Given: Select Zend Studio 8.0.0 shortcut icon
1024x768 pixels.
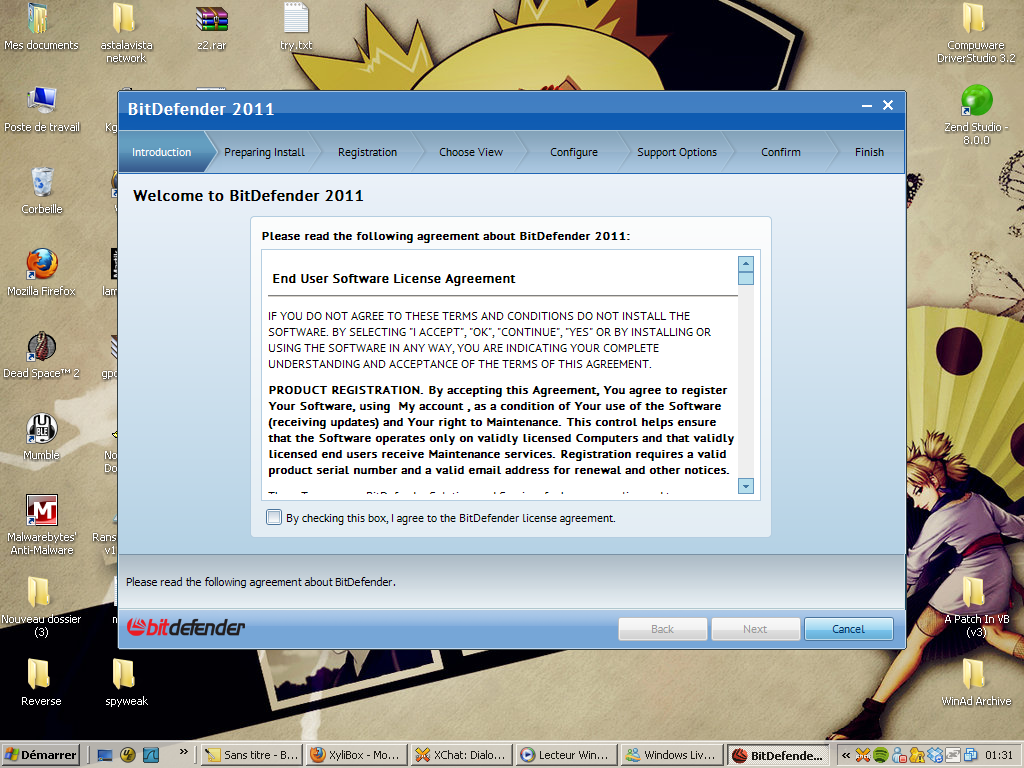Looking at the screenshot, I should [976, 114].
